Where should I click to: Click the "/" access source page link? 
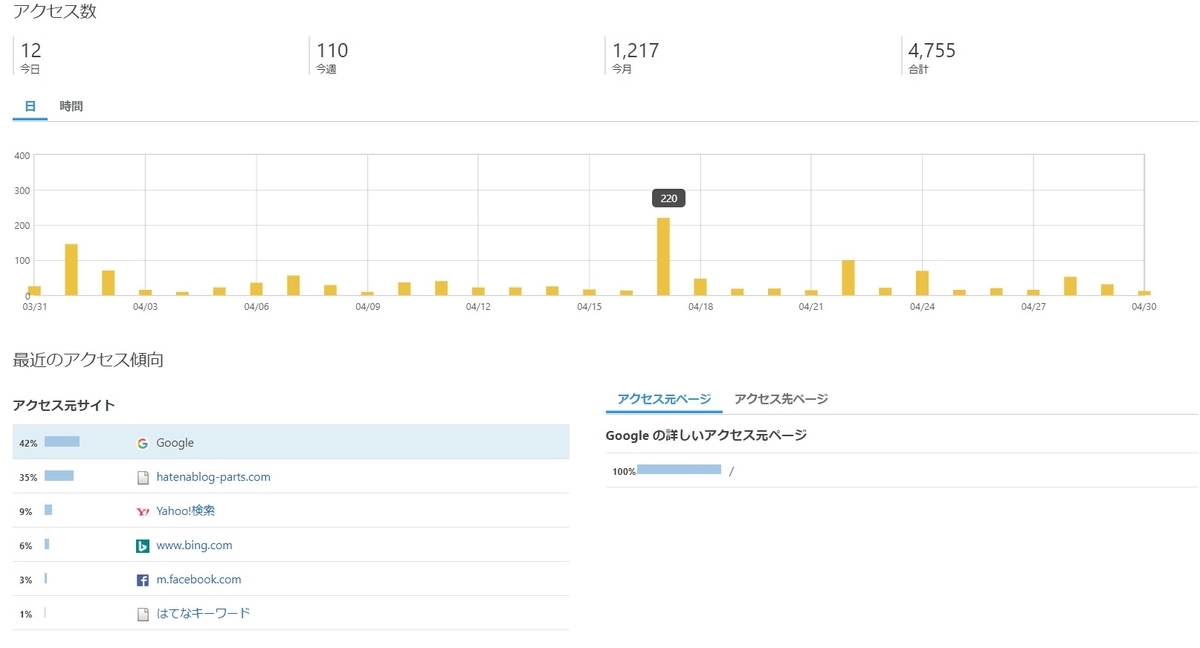point(731,471)
